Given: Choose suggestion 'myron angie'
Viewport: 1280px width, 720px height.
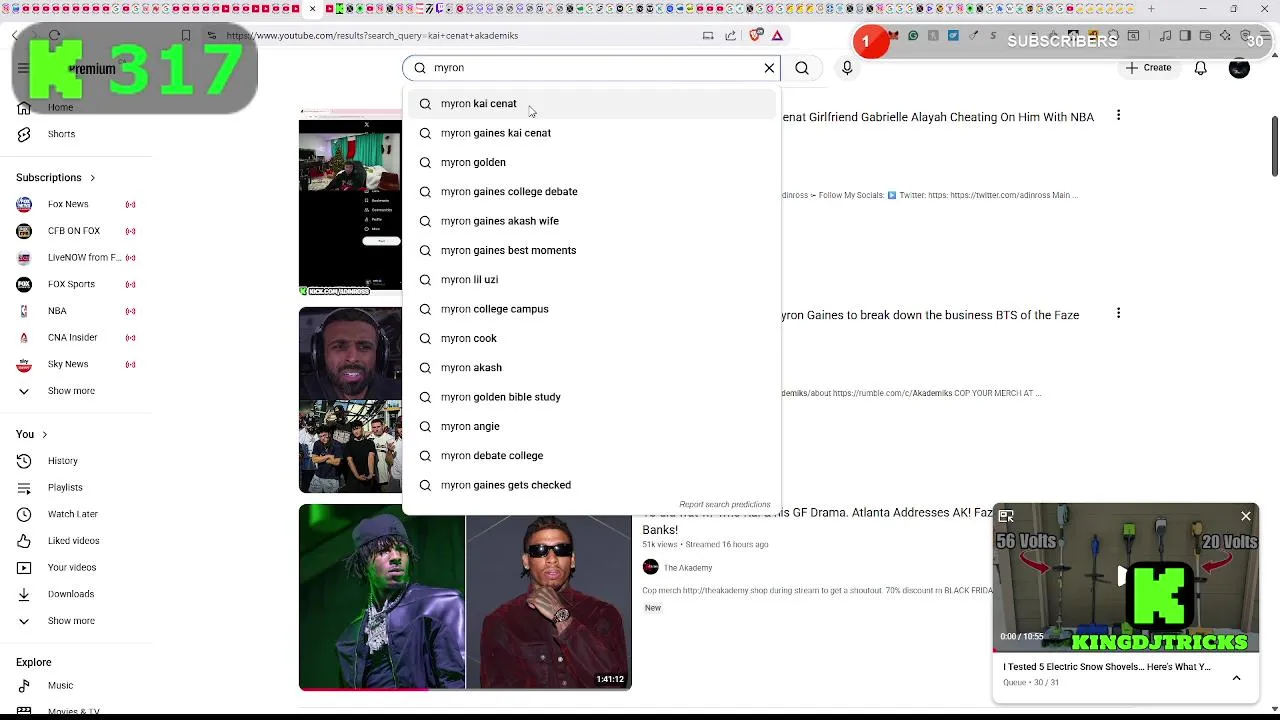Looking at the screenshot, I should tap(592, 426).
